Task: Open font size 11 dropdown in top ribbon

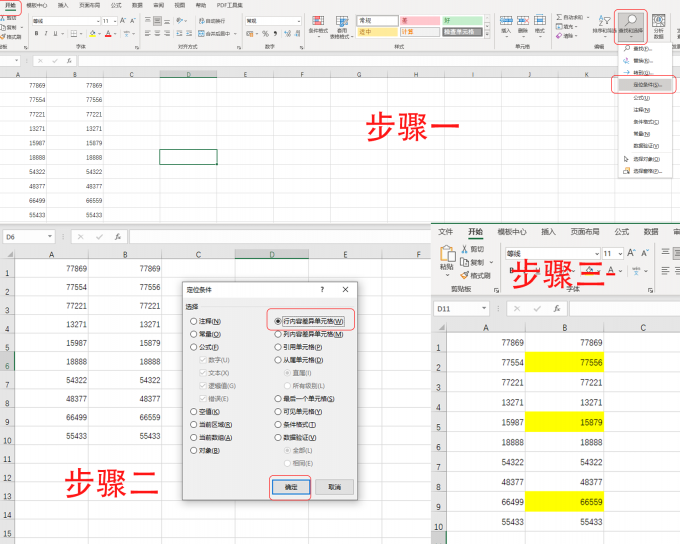Action: [x=115, y=21]
